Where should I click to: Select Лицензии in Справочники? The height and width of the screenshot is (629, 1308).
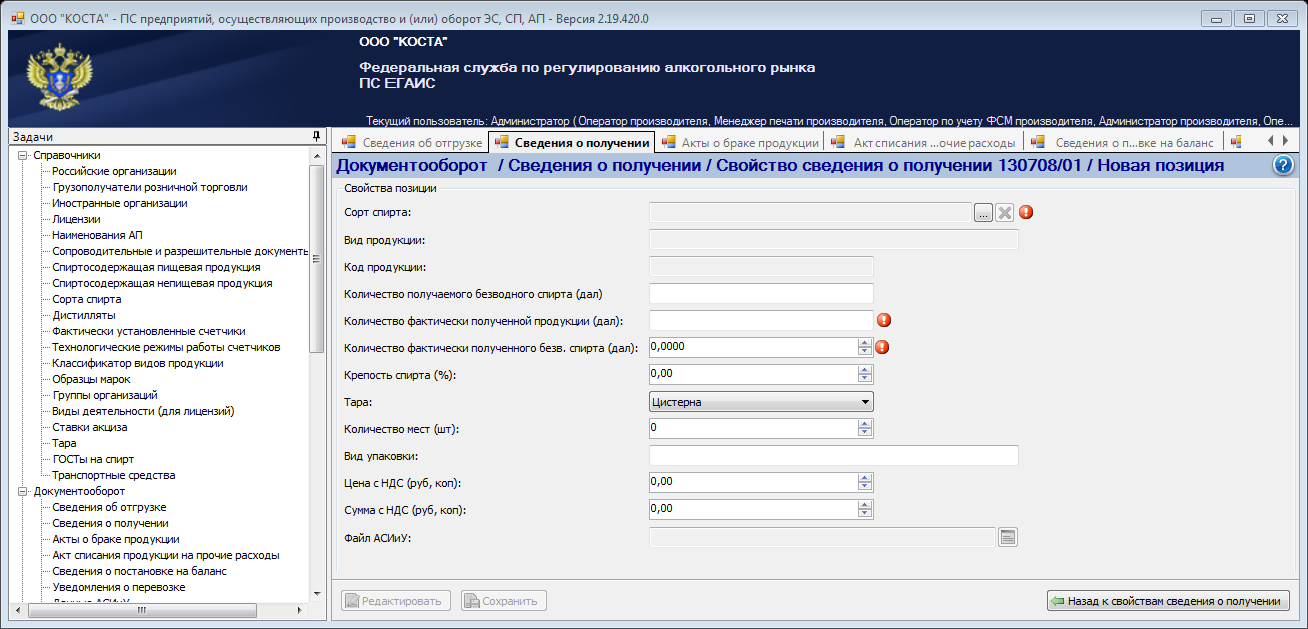[x=76, y=219]
